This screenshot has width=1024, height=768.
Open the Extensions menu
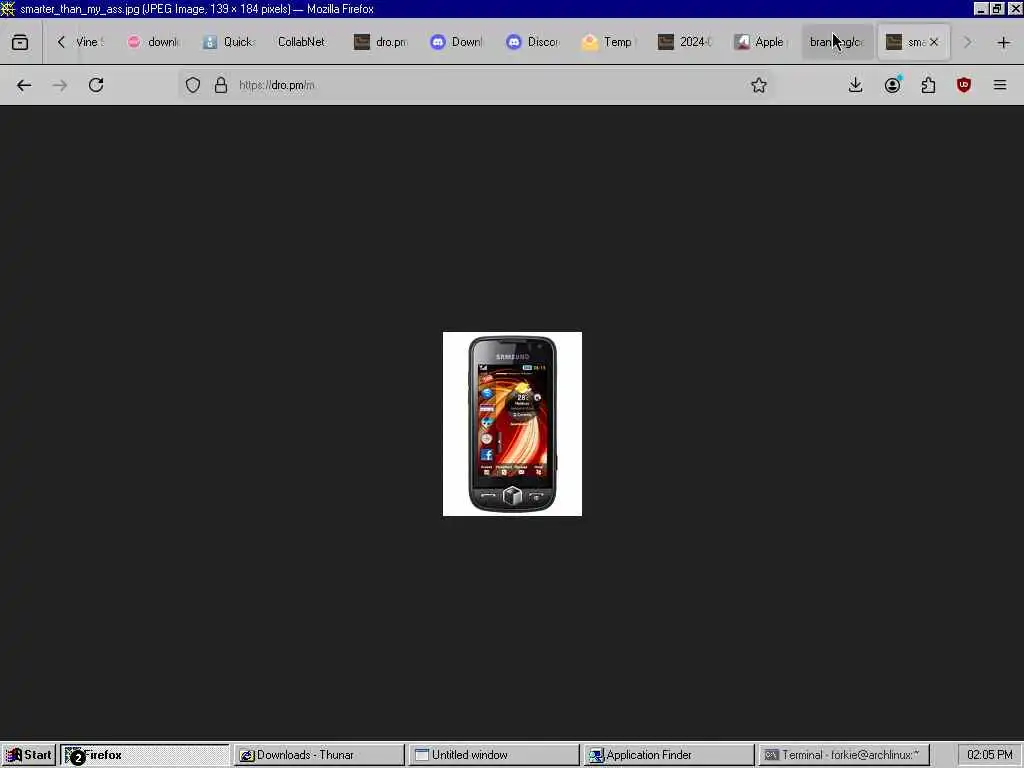point(928,86)
